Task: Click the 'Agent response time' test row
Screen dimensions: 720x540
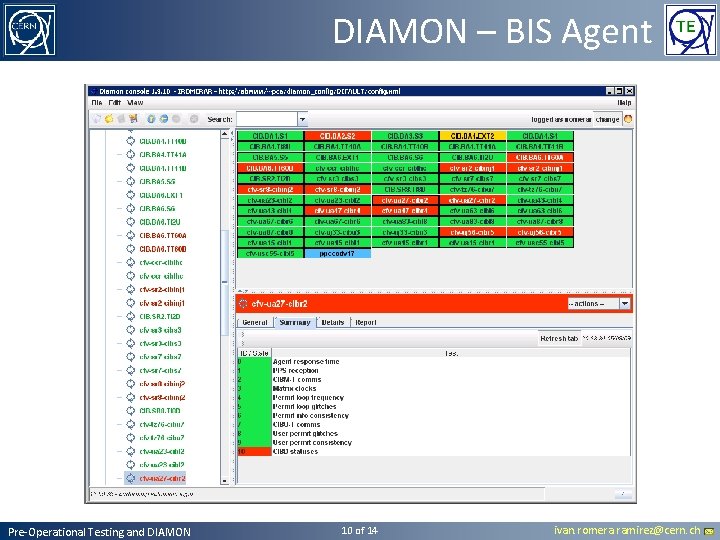Action: 434,362
